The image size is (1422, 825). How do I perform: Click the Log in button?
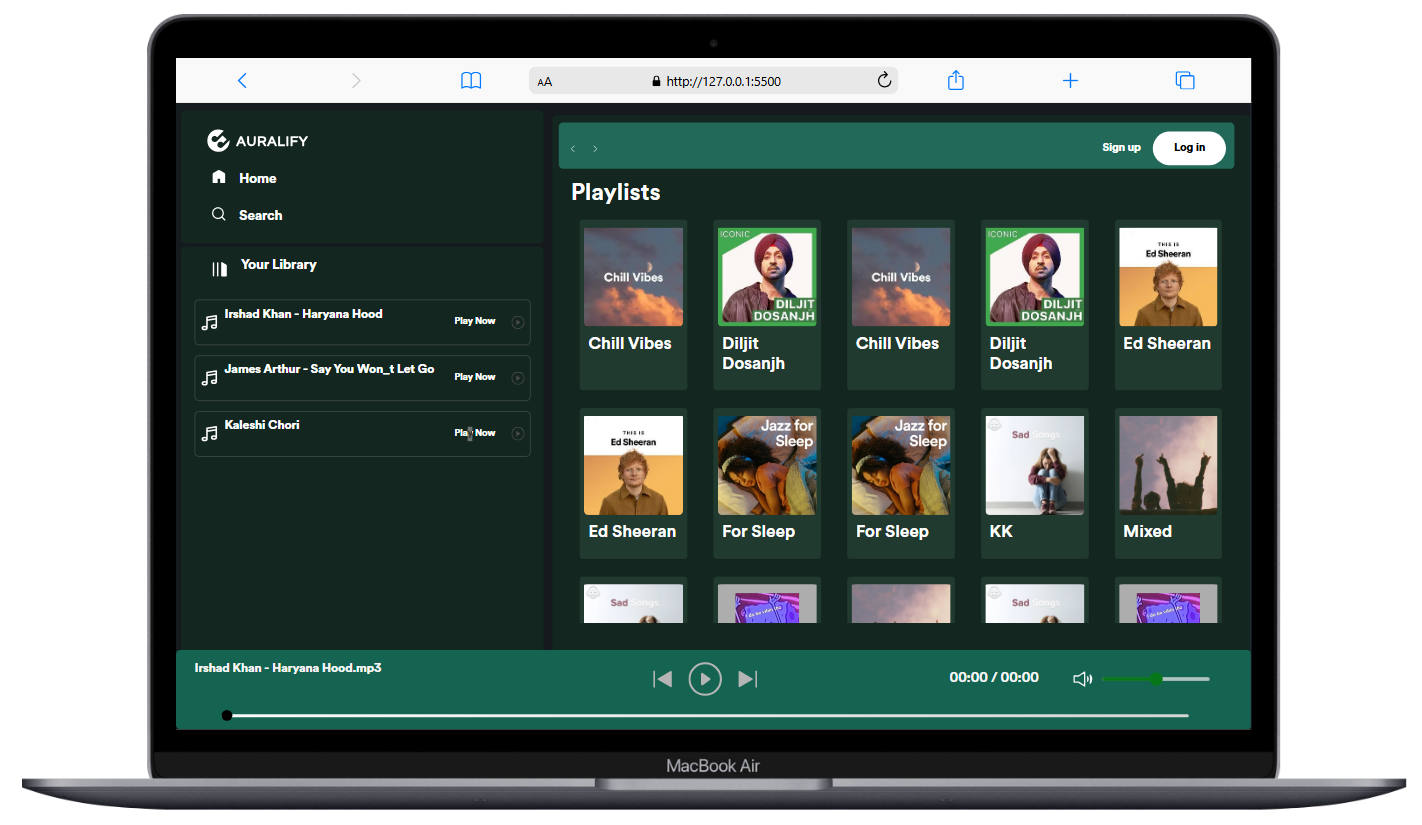[1189, 148]
